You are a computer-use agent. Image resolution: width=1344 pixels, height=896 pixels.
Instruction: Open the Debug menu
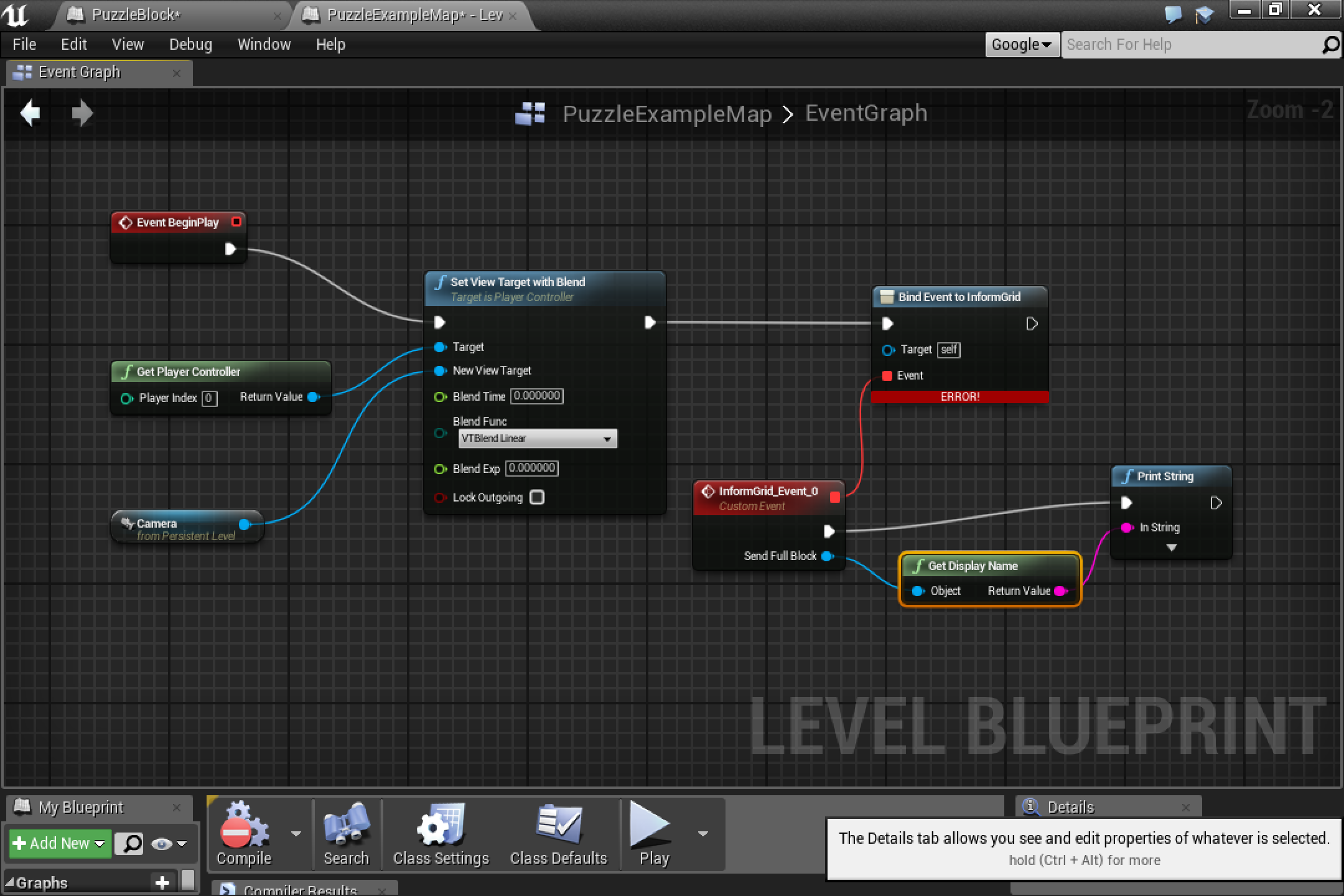point(190,45)
